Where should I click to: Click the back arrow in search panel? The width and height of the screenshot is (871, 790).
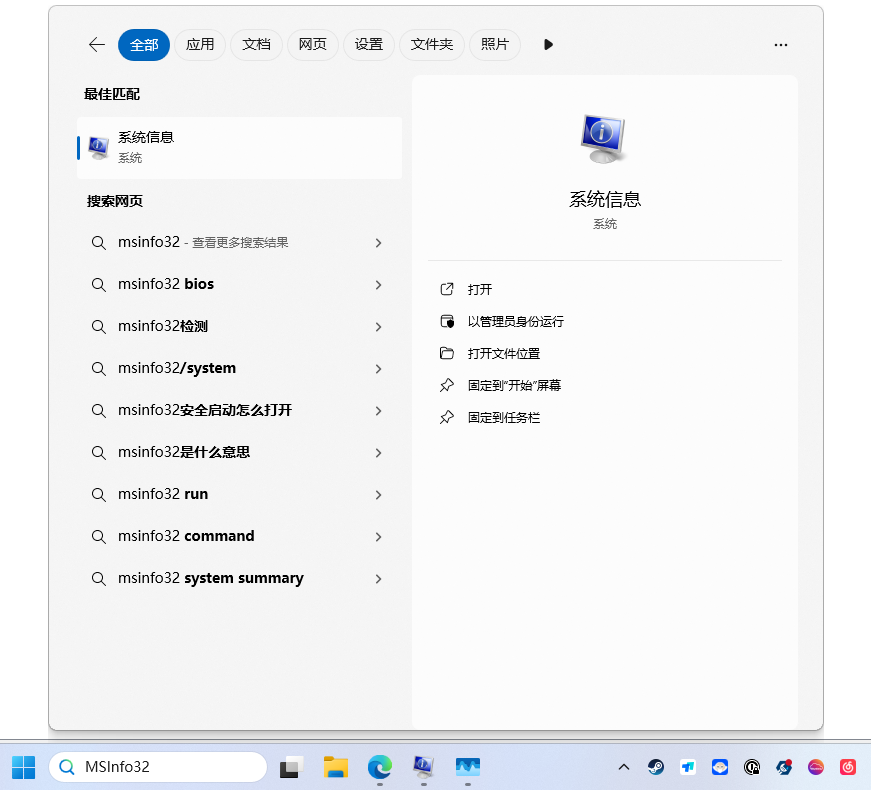click(97, 45)
